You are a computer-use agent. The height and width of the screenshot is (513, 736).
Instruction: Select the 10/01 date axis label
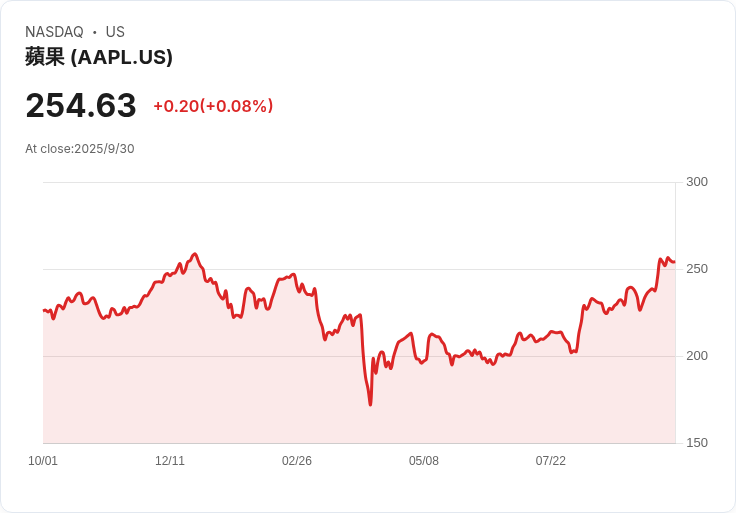[x=43, y=461]
